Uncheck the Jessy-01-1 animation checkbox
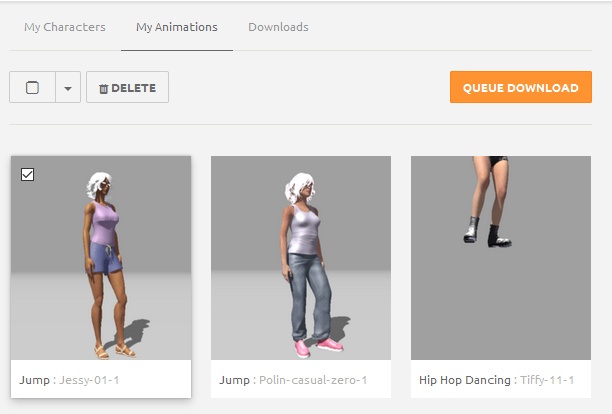Screen dimensions: 612x414 [27, 174]
